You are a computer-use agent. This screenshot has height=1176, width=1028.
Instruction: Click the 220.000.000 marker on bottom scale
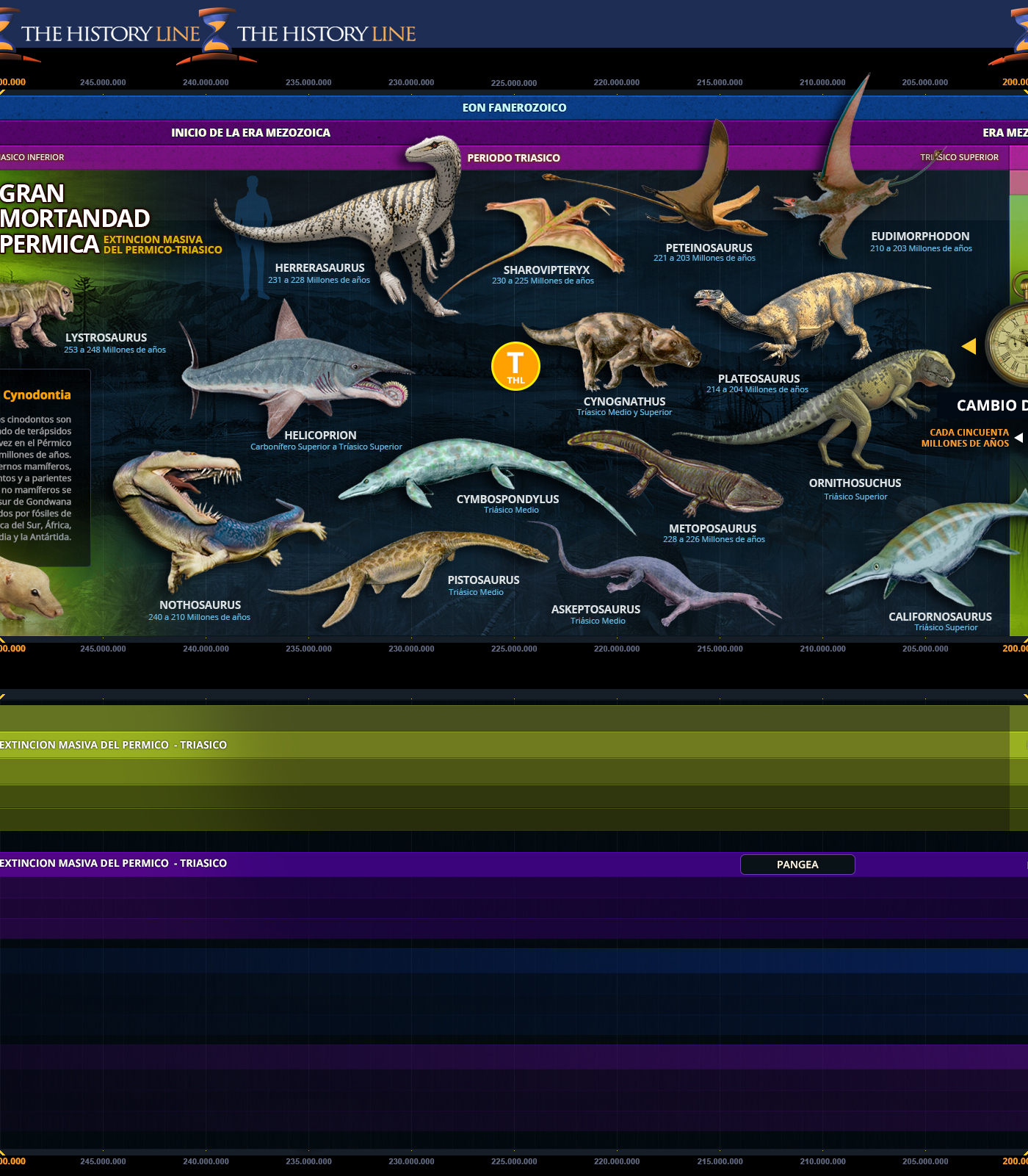click(x=617, y=1161)
